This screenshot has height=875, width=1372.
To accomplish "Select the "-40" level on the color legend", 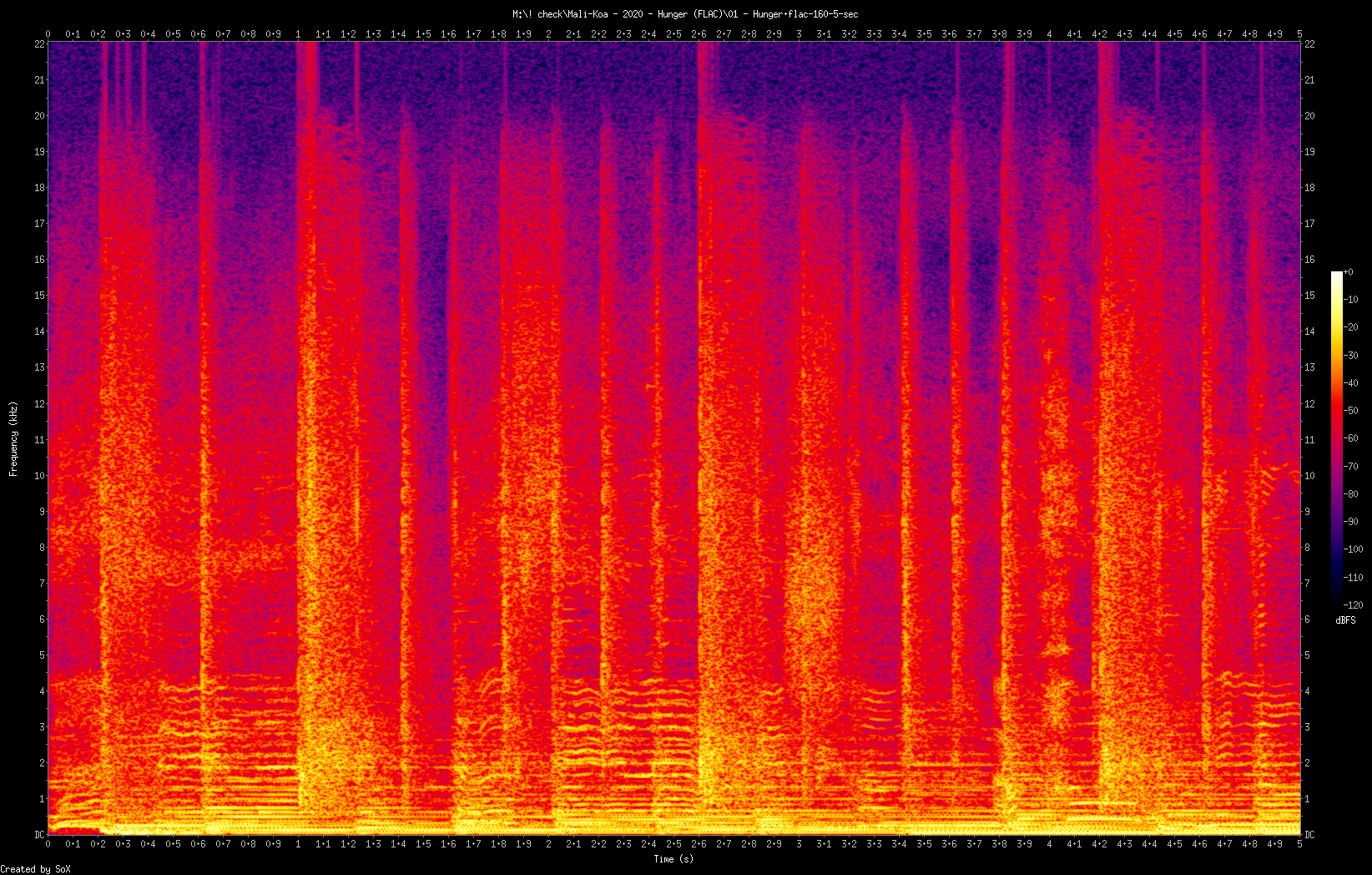I will (1352, 383).
